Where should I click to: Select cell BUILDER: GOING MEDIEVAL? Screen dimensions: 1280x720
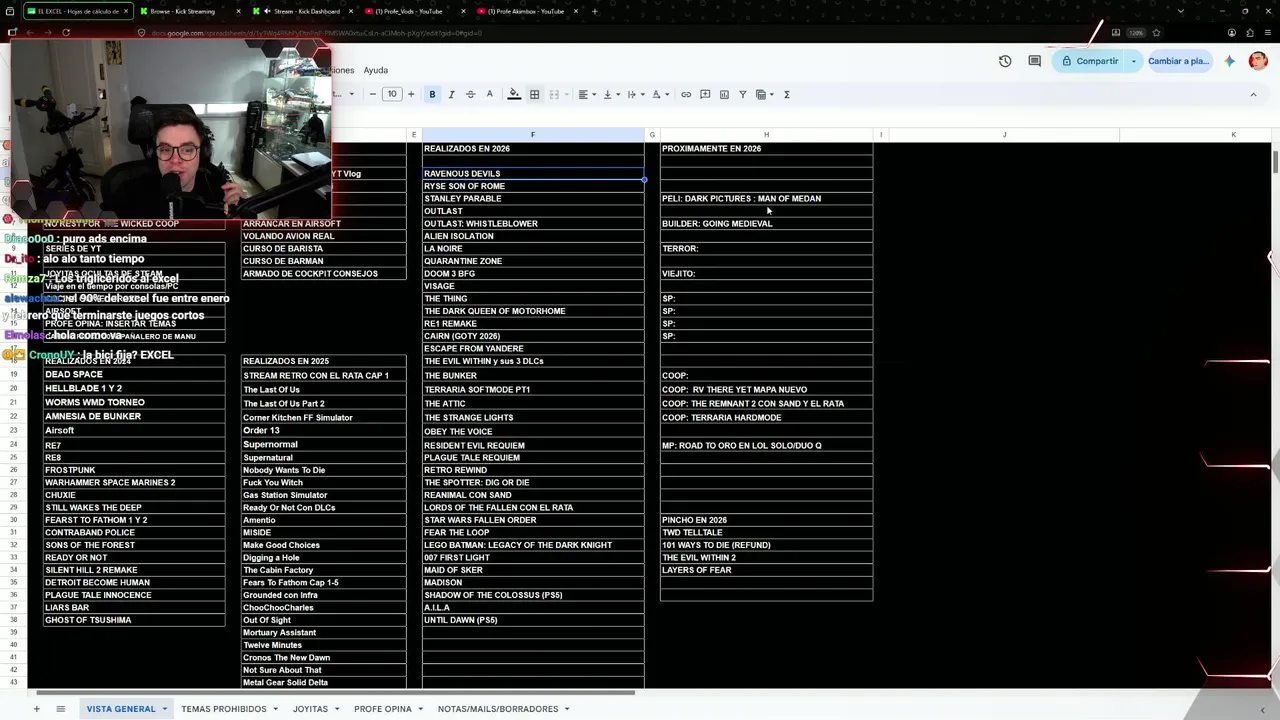(766, 224)
